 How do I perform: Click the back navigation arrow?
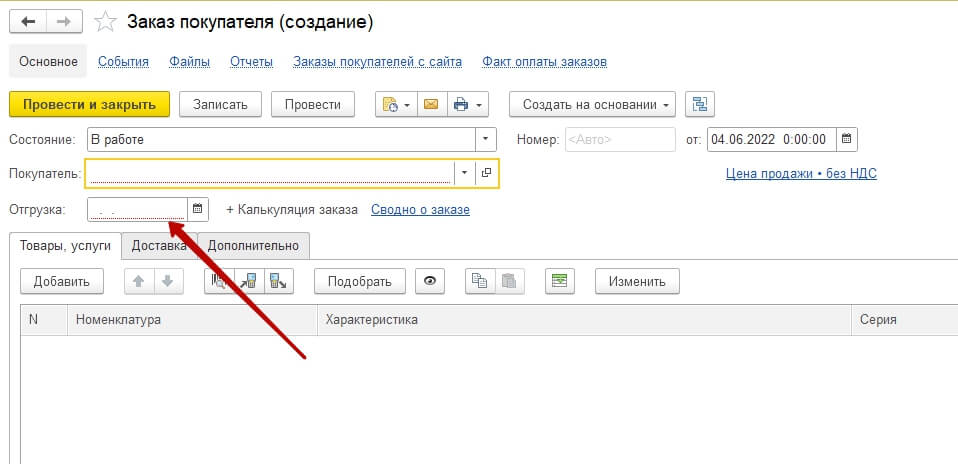click(28, 22)
